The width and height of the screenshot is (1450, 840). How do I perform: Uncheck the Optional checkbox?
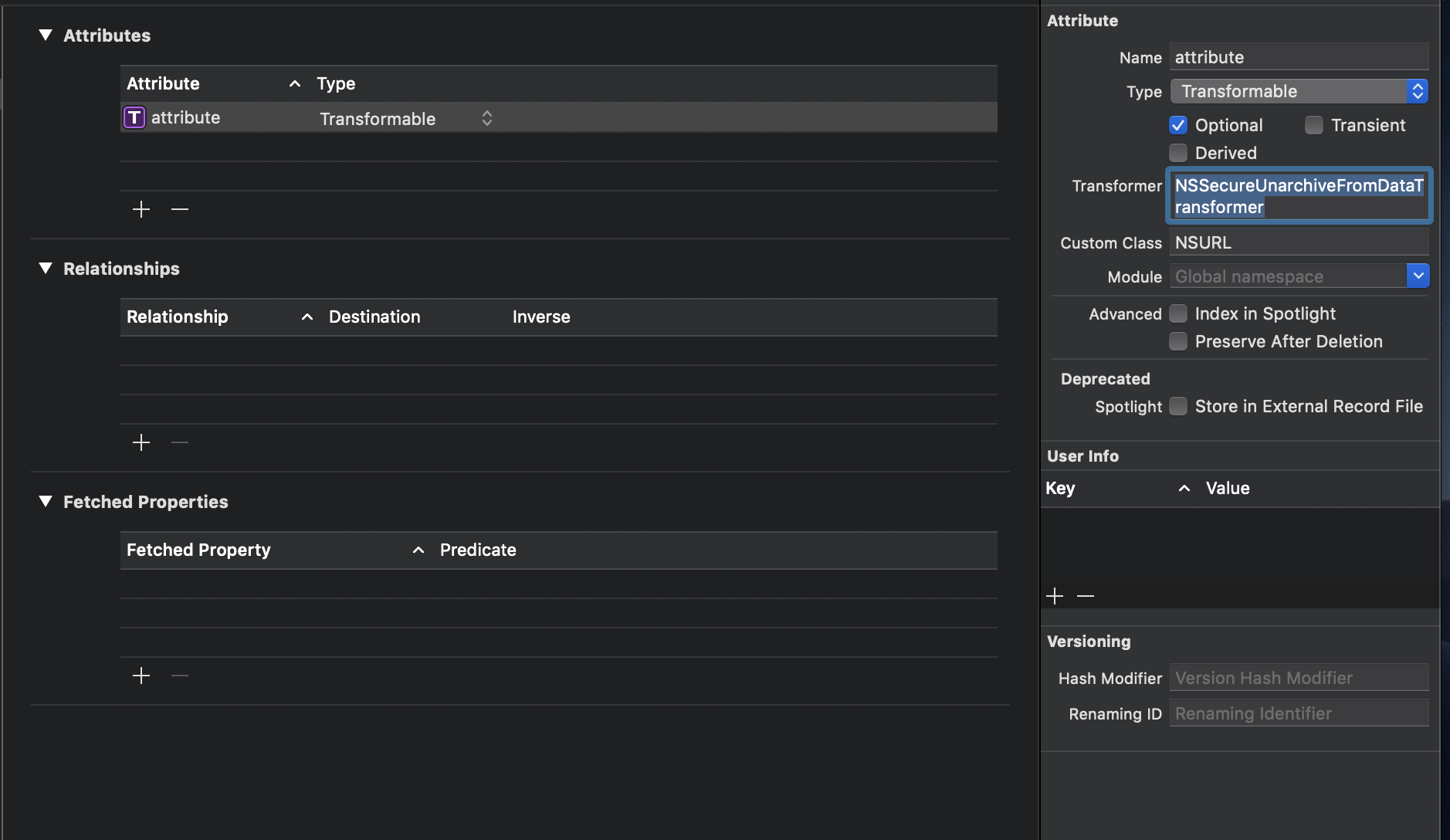point(1178,124)
